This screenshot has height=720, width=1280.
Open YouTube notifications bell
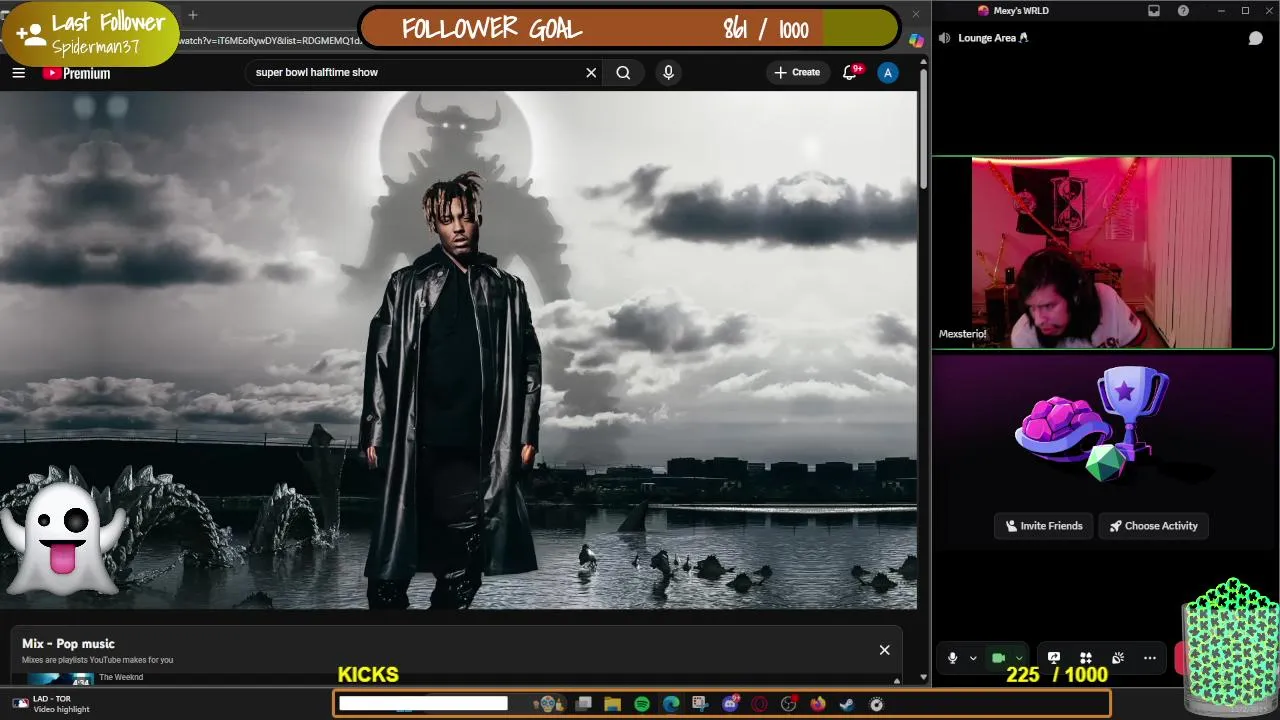850,72
